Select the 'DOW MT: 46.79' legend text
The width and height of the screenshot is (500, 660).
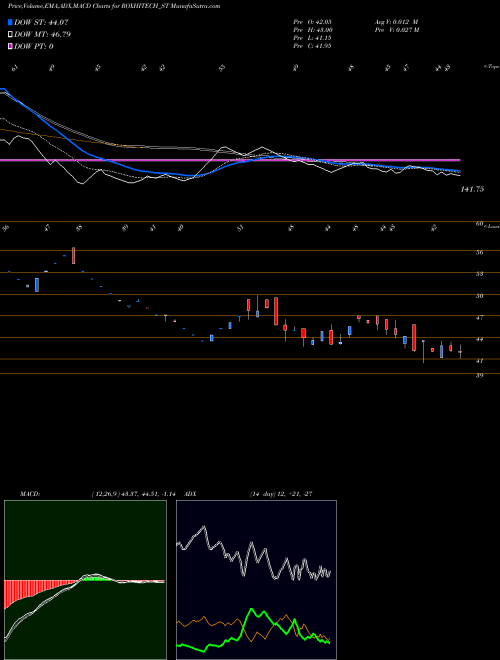pos(43,34)
